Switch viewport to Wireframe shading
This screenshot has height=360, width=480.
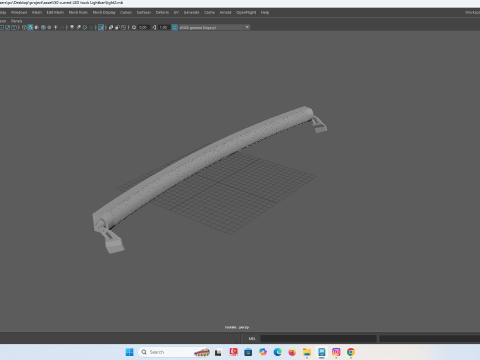[x=24, y=27]
